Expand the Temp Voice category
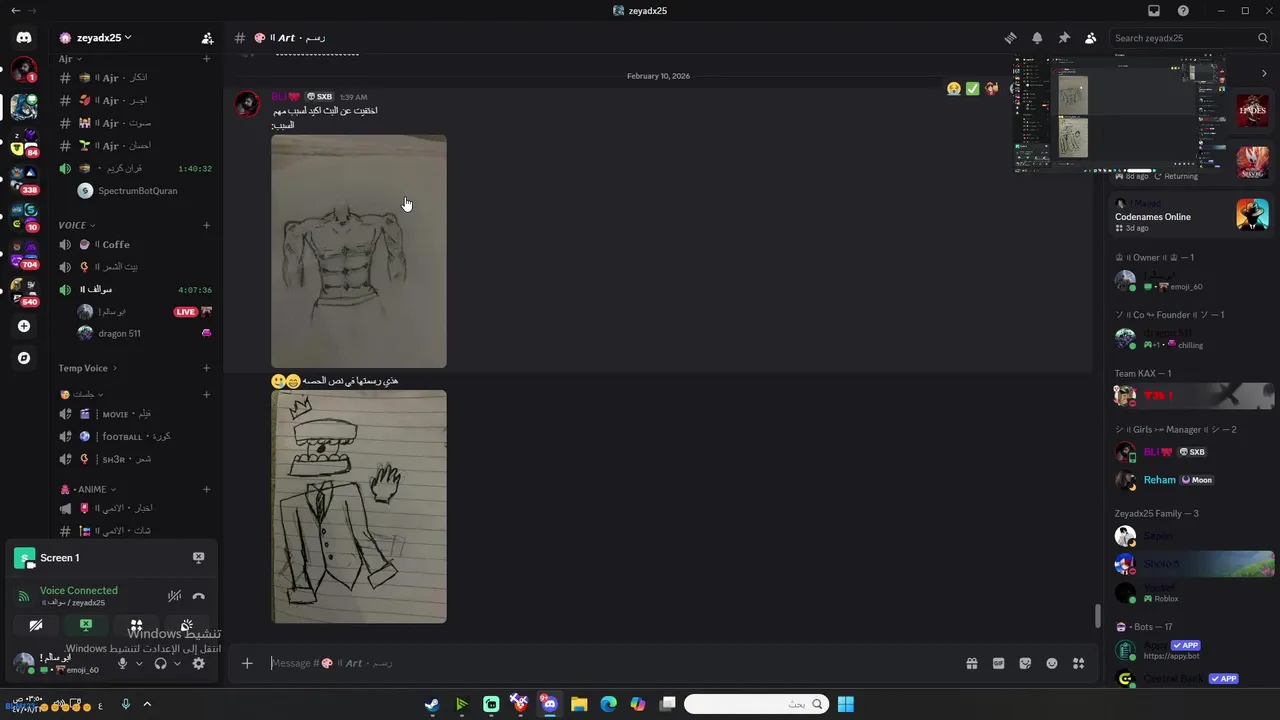Viewport: 1280px width, 720px height. [x=87, y=368]
